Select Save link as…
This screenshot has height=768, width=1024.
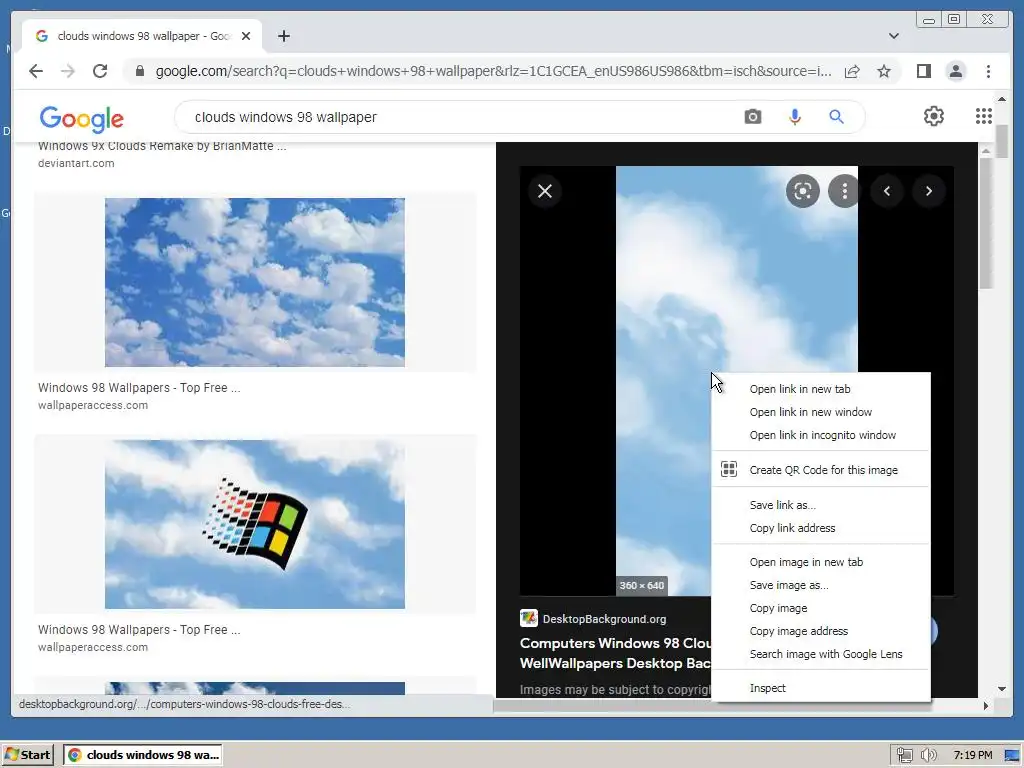(820, 505)
